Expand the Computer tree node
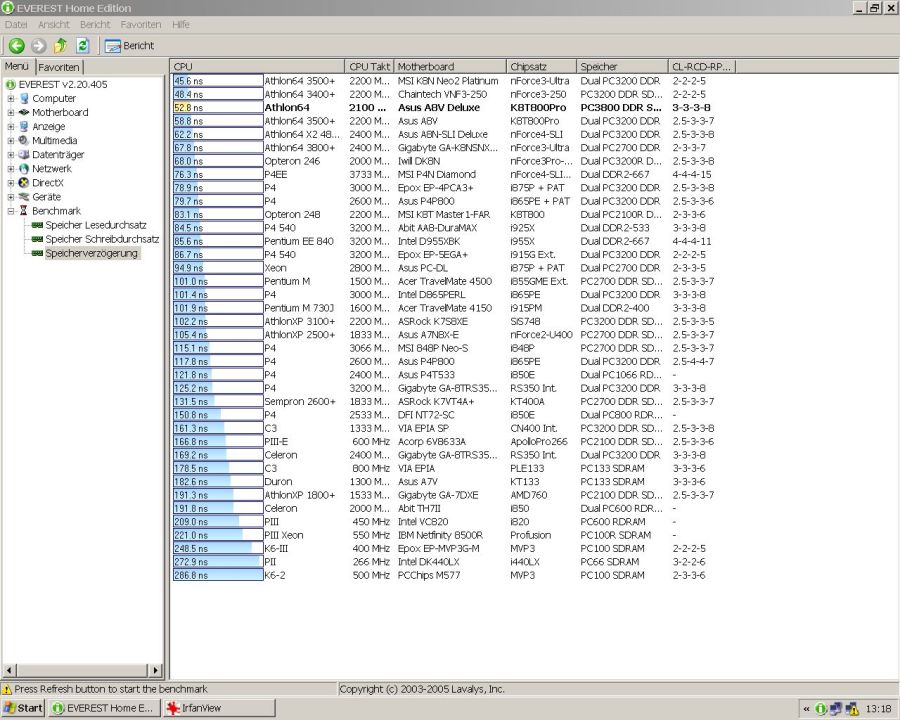The image size is (900, 720). pos(10,98)
